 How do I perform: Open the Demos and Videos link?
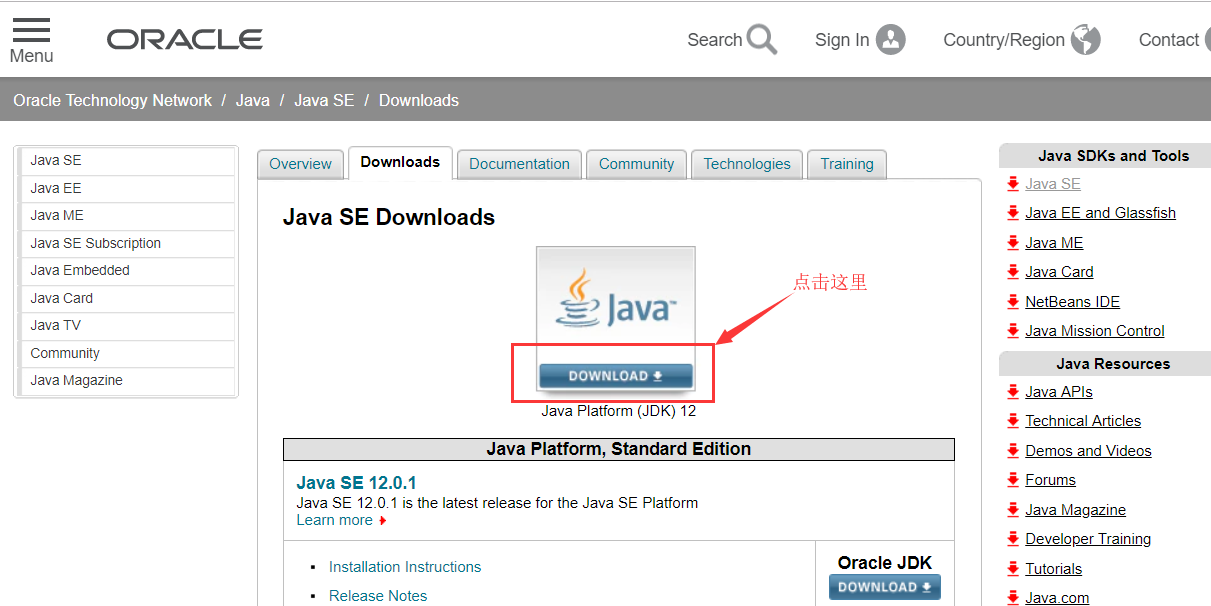tap(1088, 451)
